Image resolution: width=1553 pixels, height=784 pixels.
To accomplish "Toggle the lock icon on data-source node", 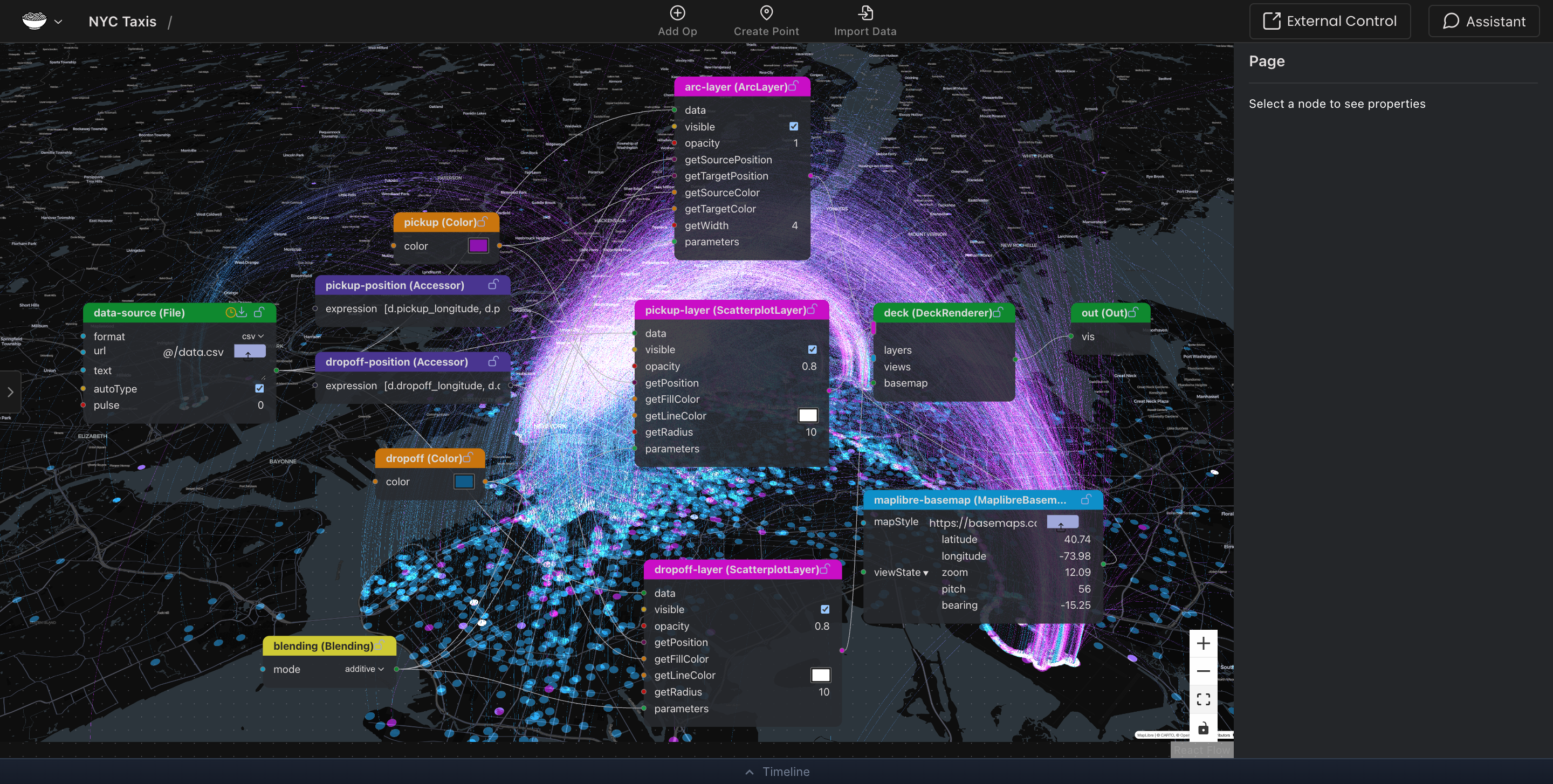I will tap(259, 312).
